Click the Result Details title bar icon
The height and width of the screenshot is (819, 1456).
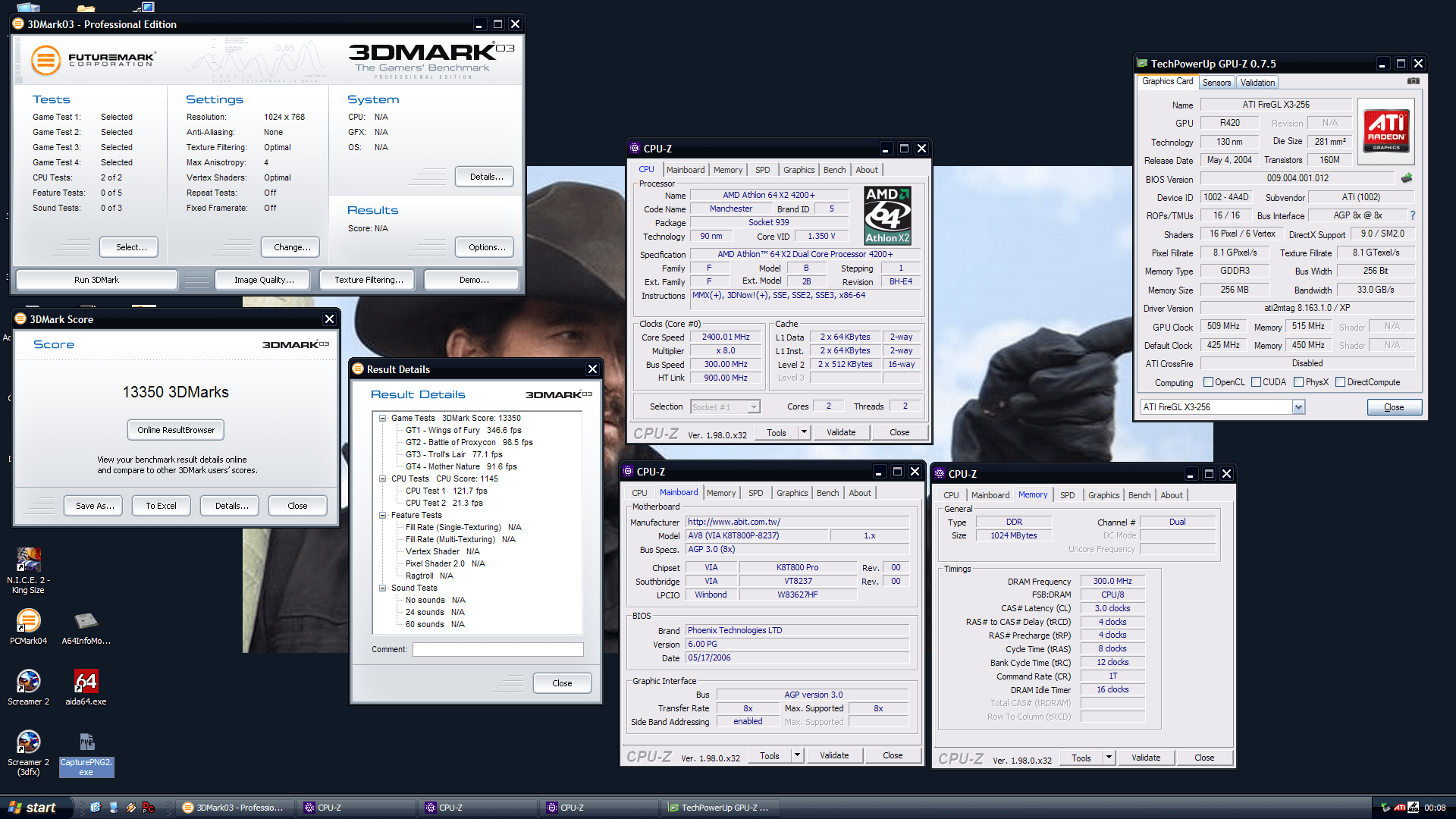point(358,369)
